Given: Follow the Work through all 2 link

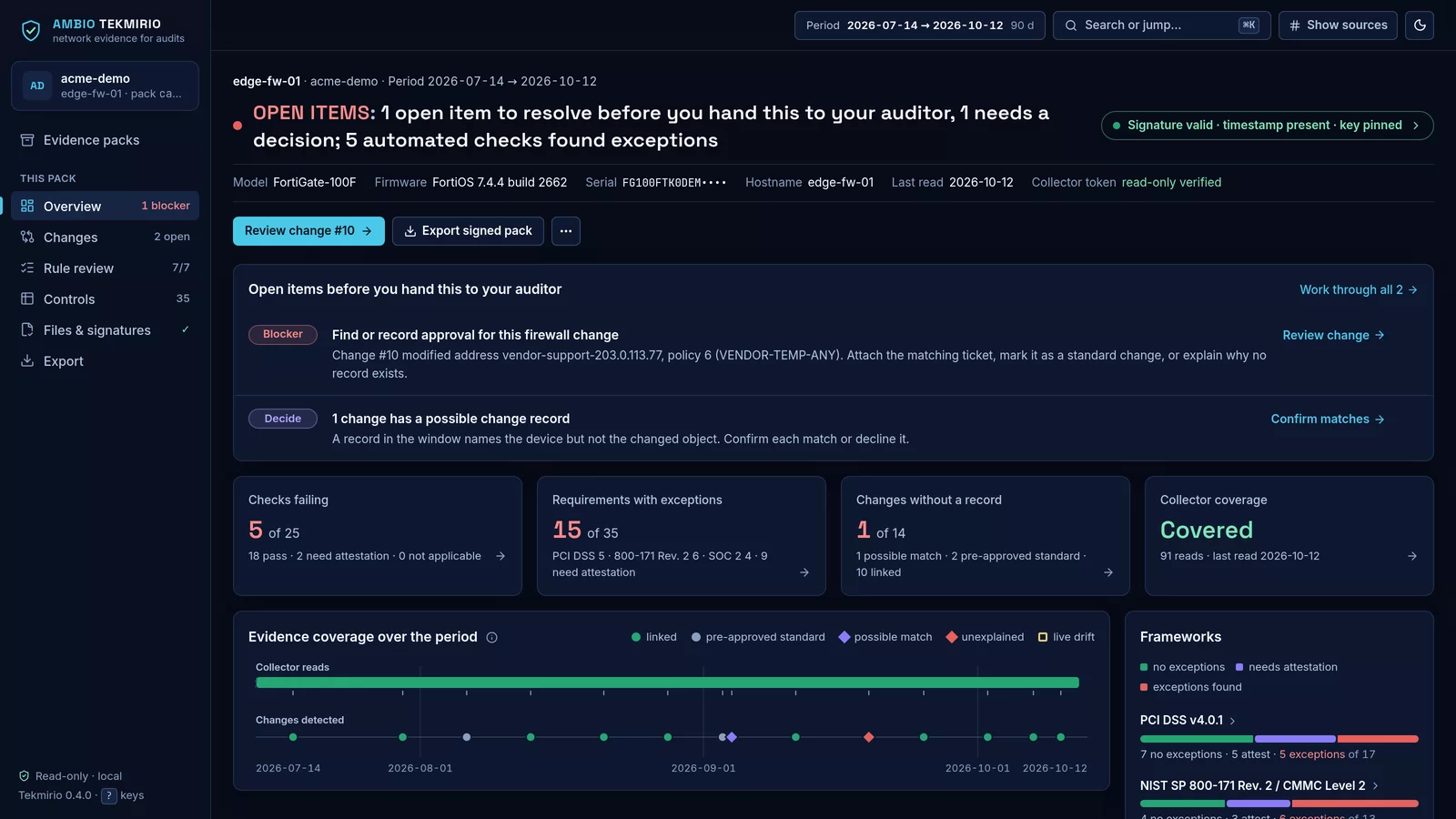Looking at the screenshot, I should 1359,289.
